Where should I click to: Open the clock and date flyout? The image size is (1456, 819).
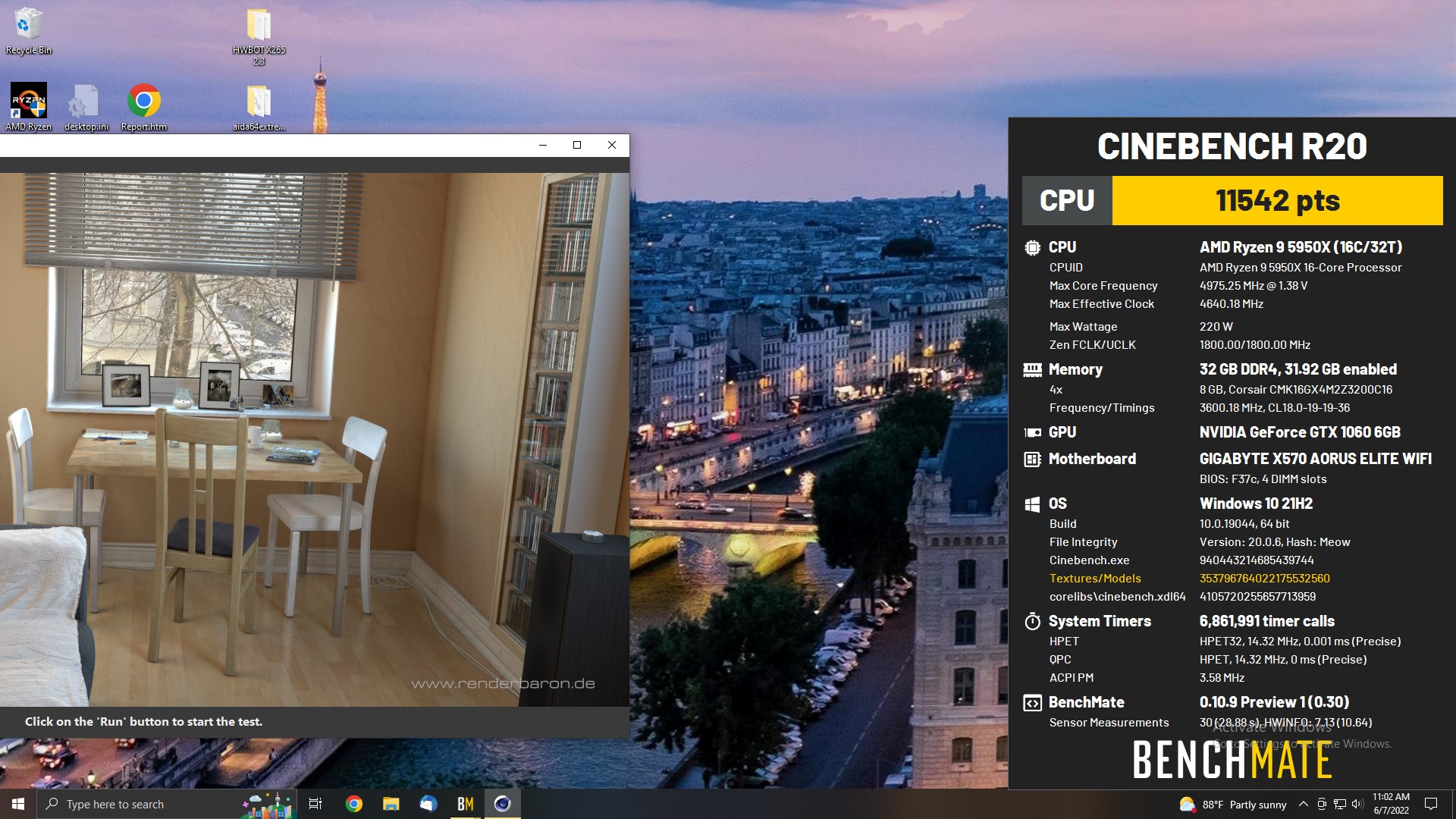click(1391, 804)
